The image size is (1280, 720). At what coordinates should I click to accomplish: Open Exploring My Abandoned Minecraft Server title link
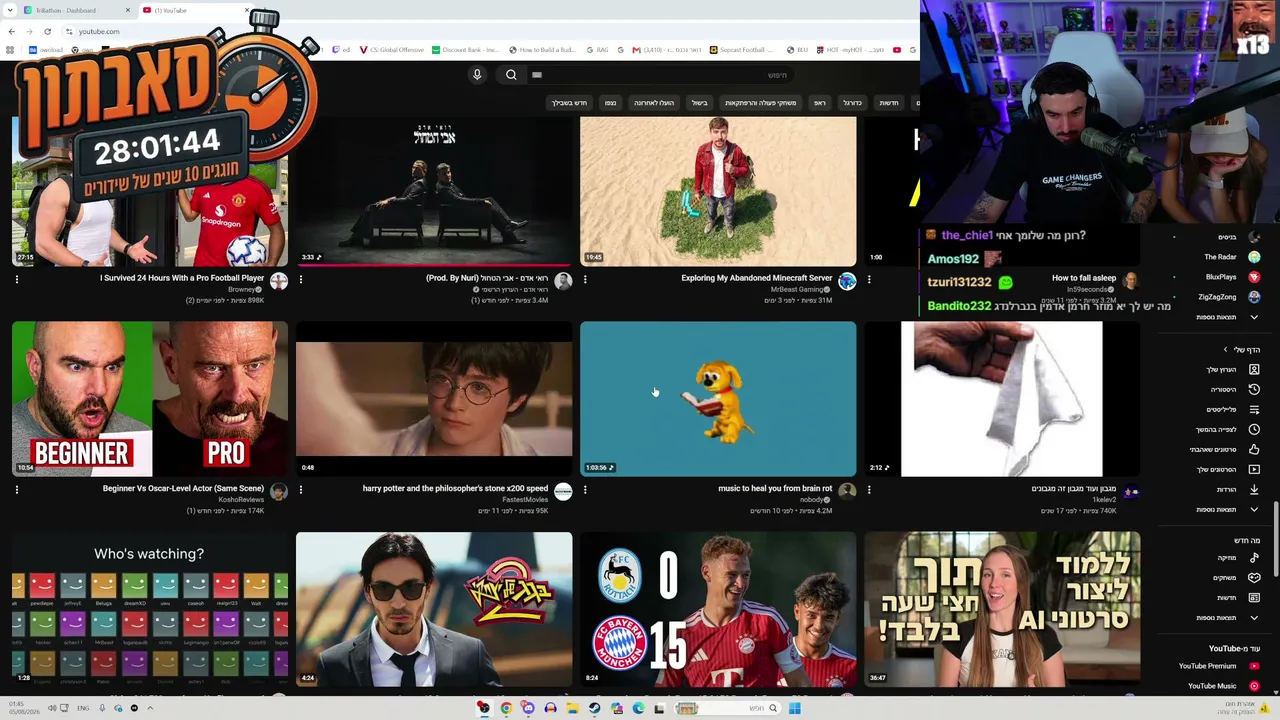pos(757,278)
